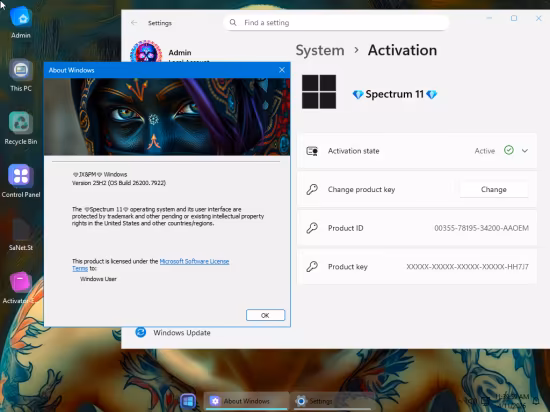The height and width of the screenshot is (412, 550).
Task: Select the This PC desktop icon
Action: pyautogui.click(x=21, y=75)
